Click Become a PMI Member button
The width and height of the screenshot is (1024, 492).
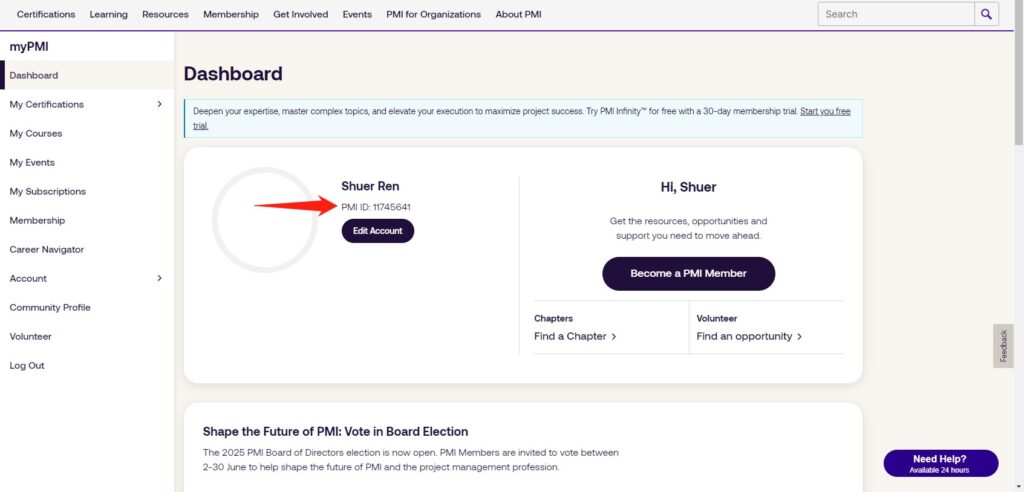coord(688,274)
